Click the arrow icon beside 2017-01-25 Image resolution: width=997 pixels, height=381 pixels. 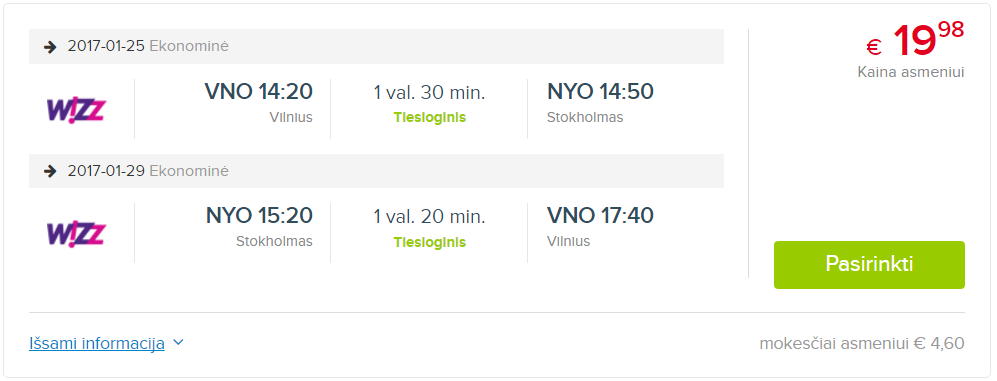[x=50, y=46]
